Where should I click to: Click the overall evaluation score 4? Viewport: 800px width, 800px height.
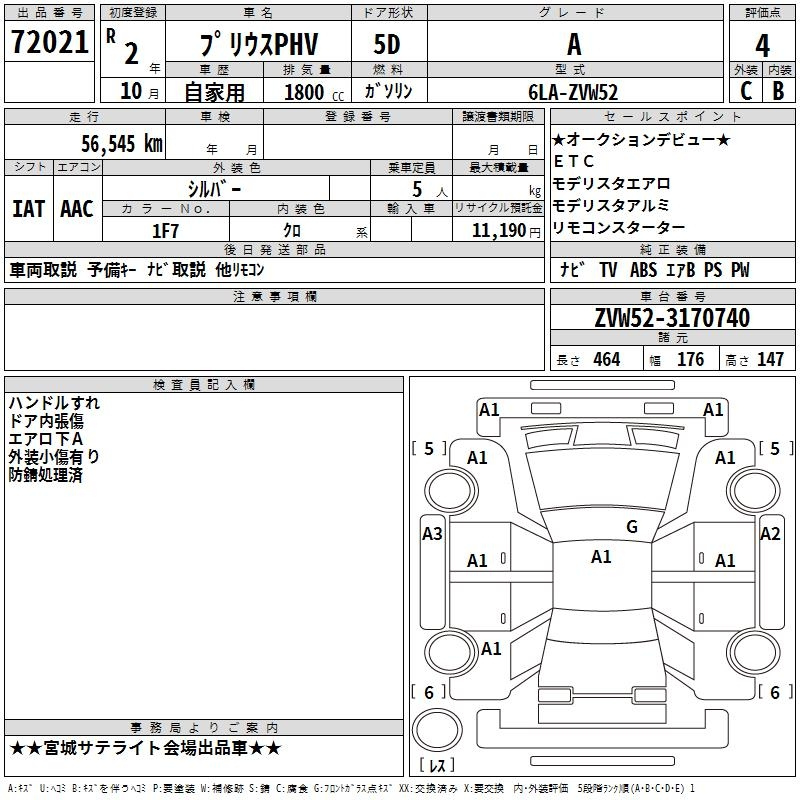[762, 44]
